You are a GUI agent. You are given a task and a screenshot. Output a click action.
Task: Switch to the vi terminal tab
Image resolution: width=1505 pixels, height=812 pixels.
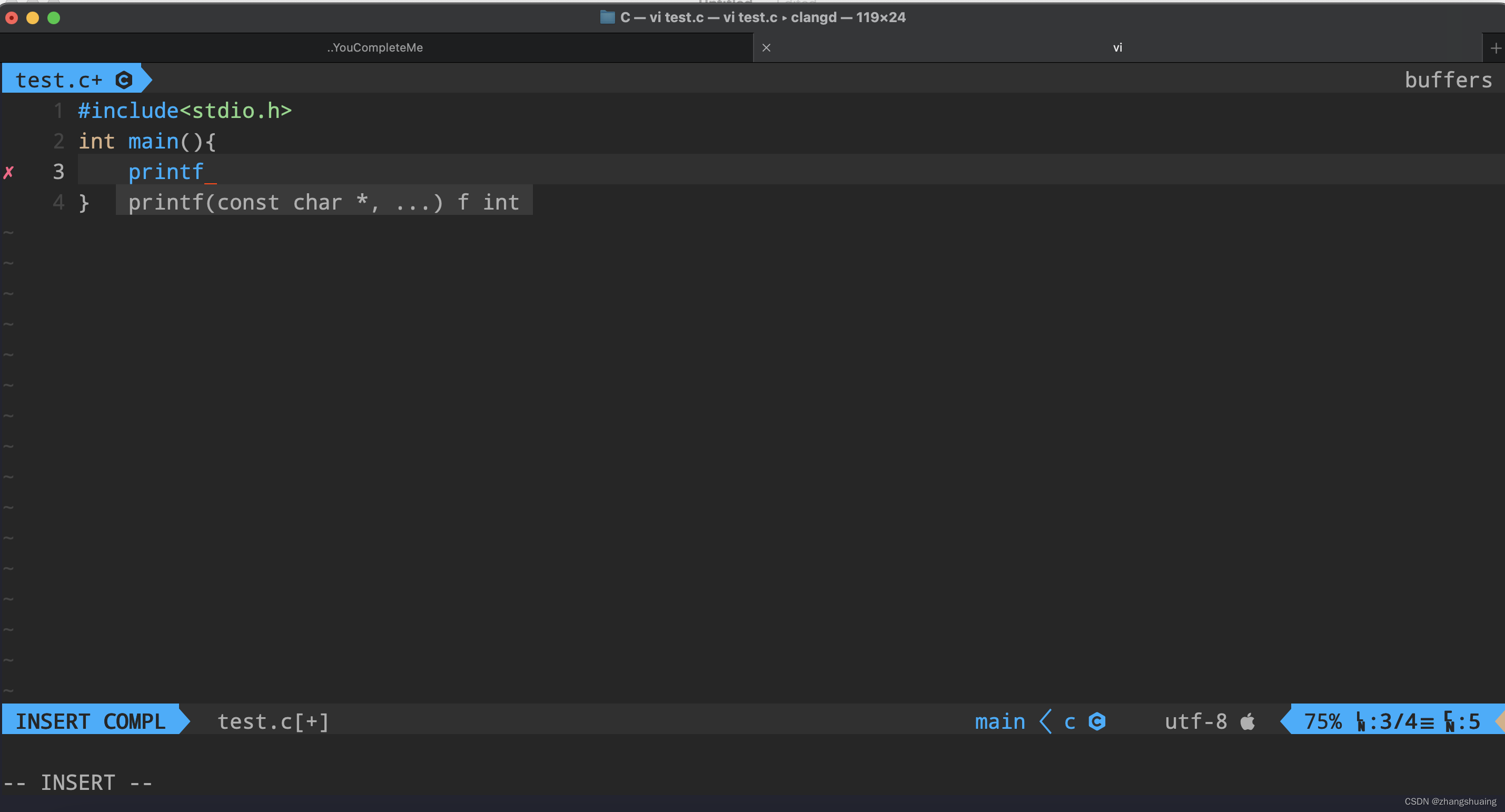pyautogui.click(x=1116, y=48)
